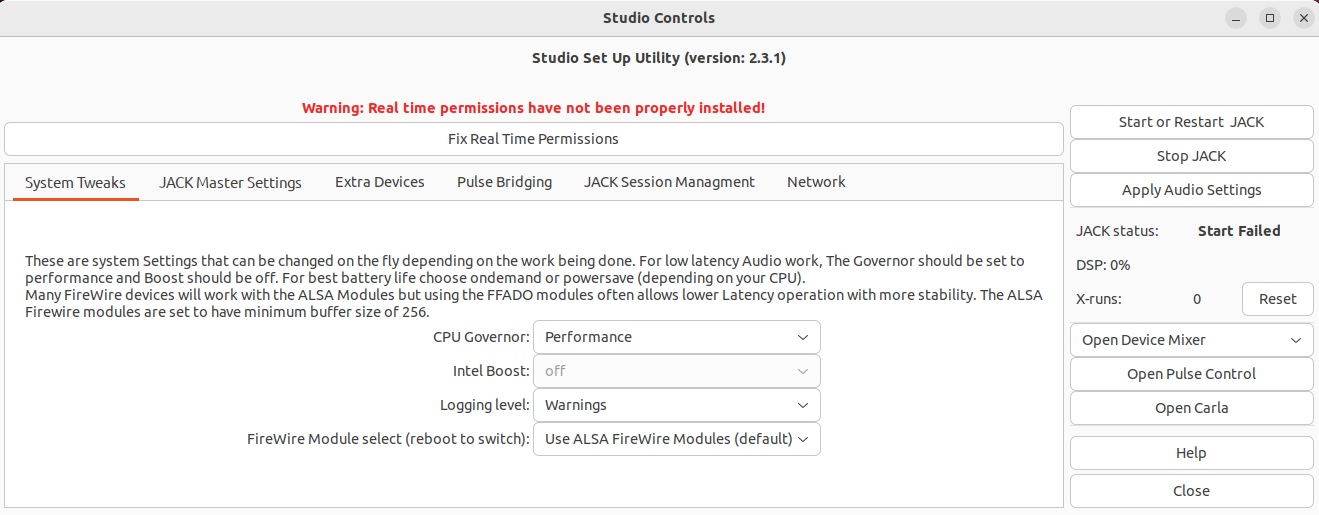The width and height of the screenshot is (1319, 515).
Task: Go to JACK Session Managment tab
Action: [x=669, y=182]
